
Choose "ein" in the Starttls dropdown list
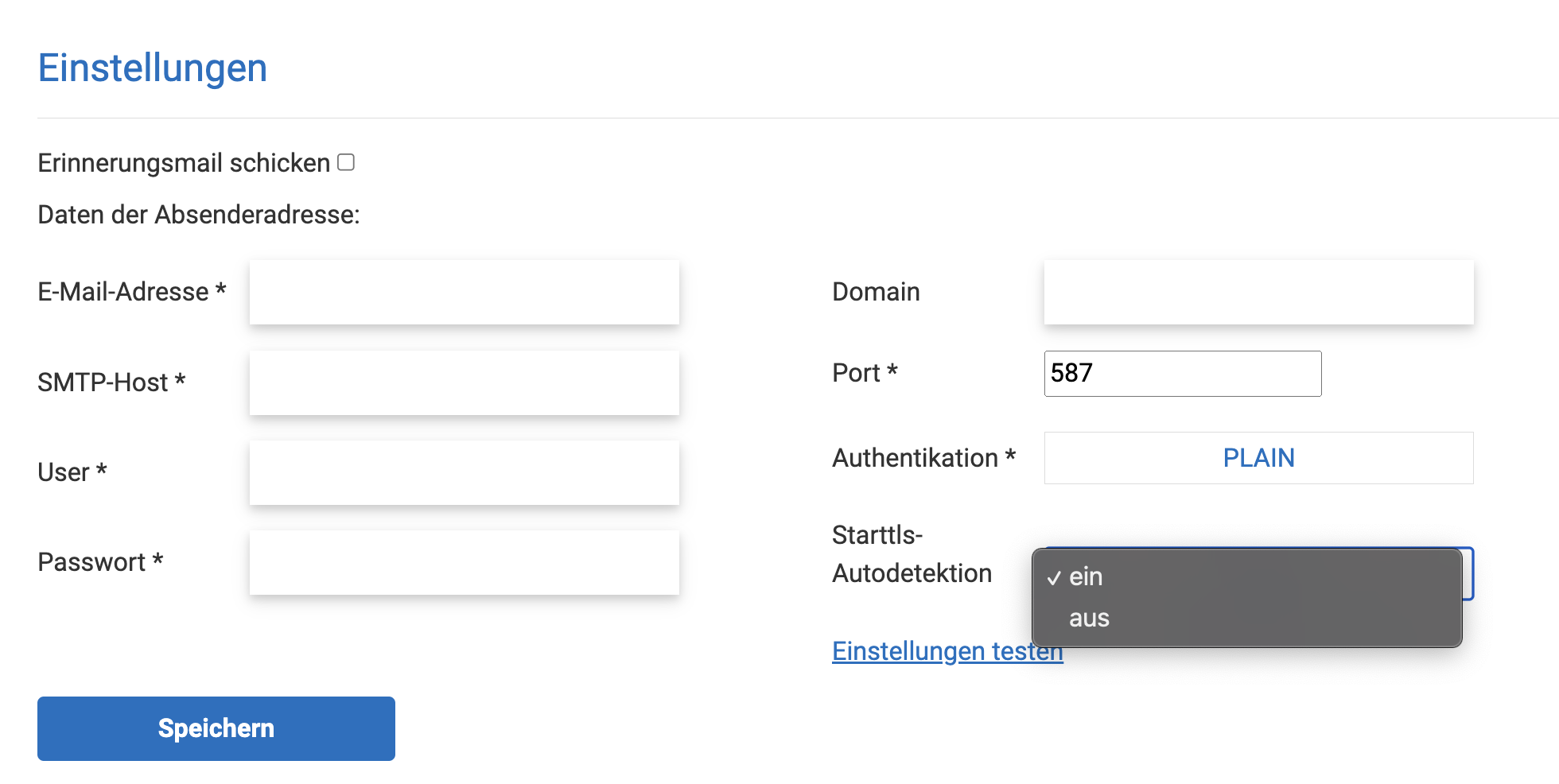point(1087,576)
